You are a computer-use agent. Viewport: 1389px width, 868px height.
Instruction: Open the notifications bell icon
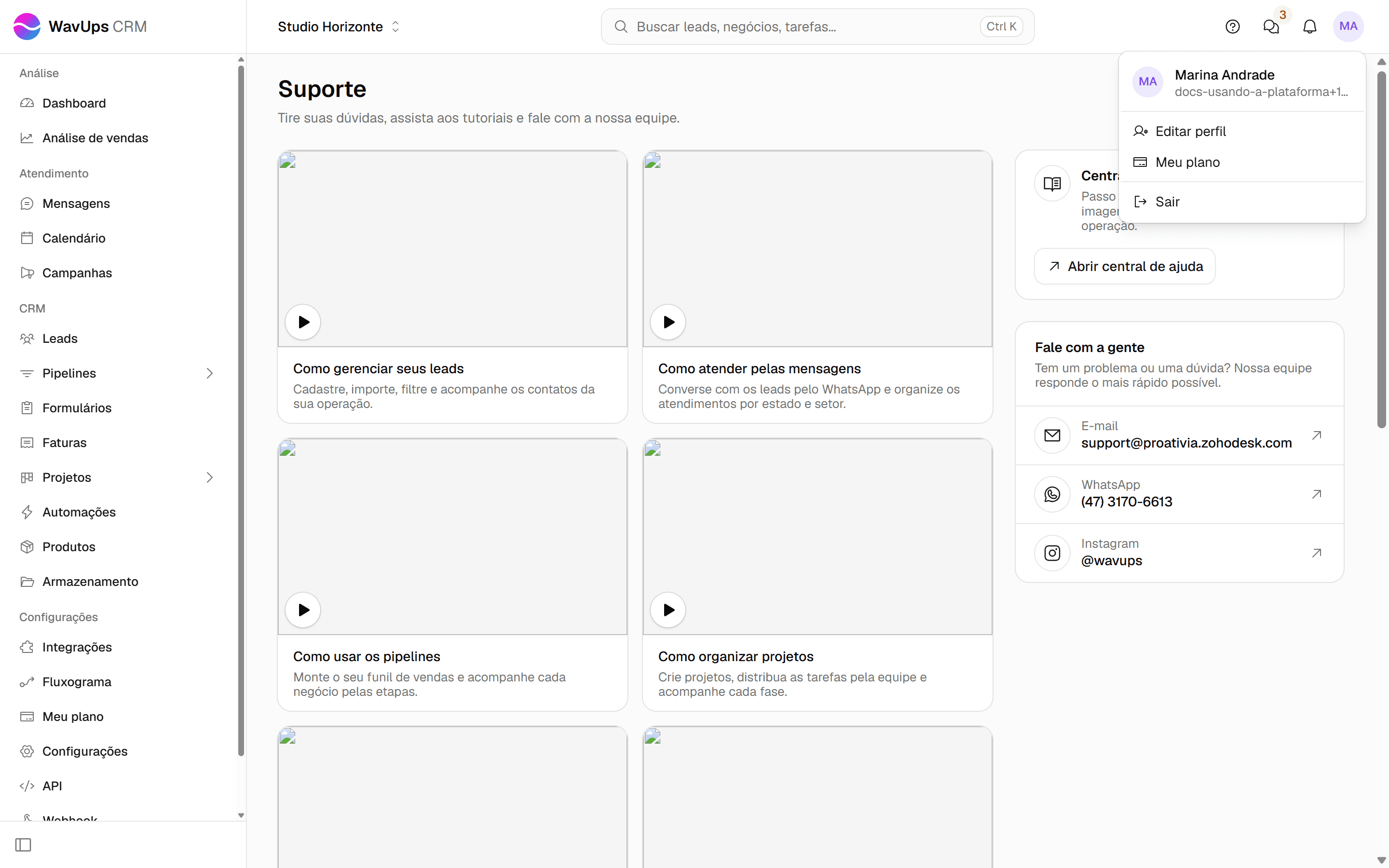(1310, 27)
